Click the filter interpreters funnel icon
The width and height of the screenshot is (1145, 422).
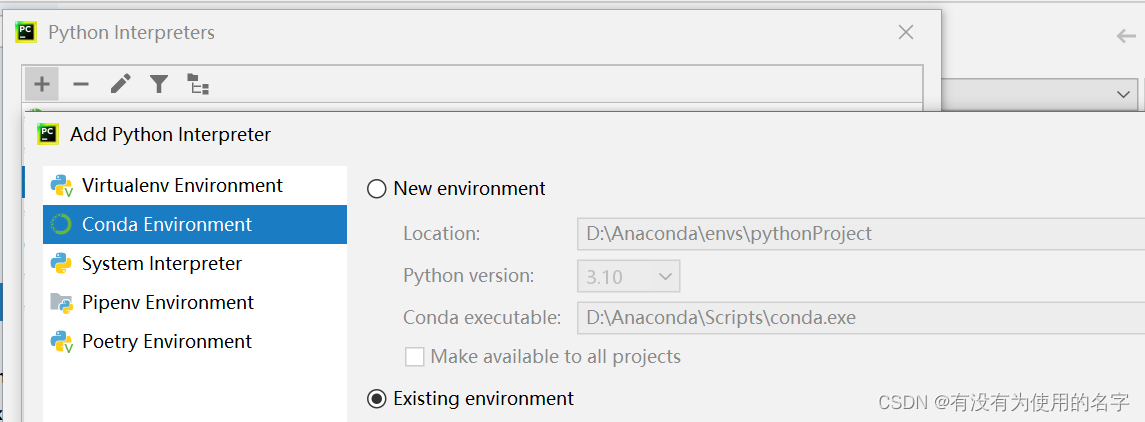[x=159, y=84]
